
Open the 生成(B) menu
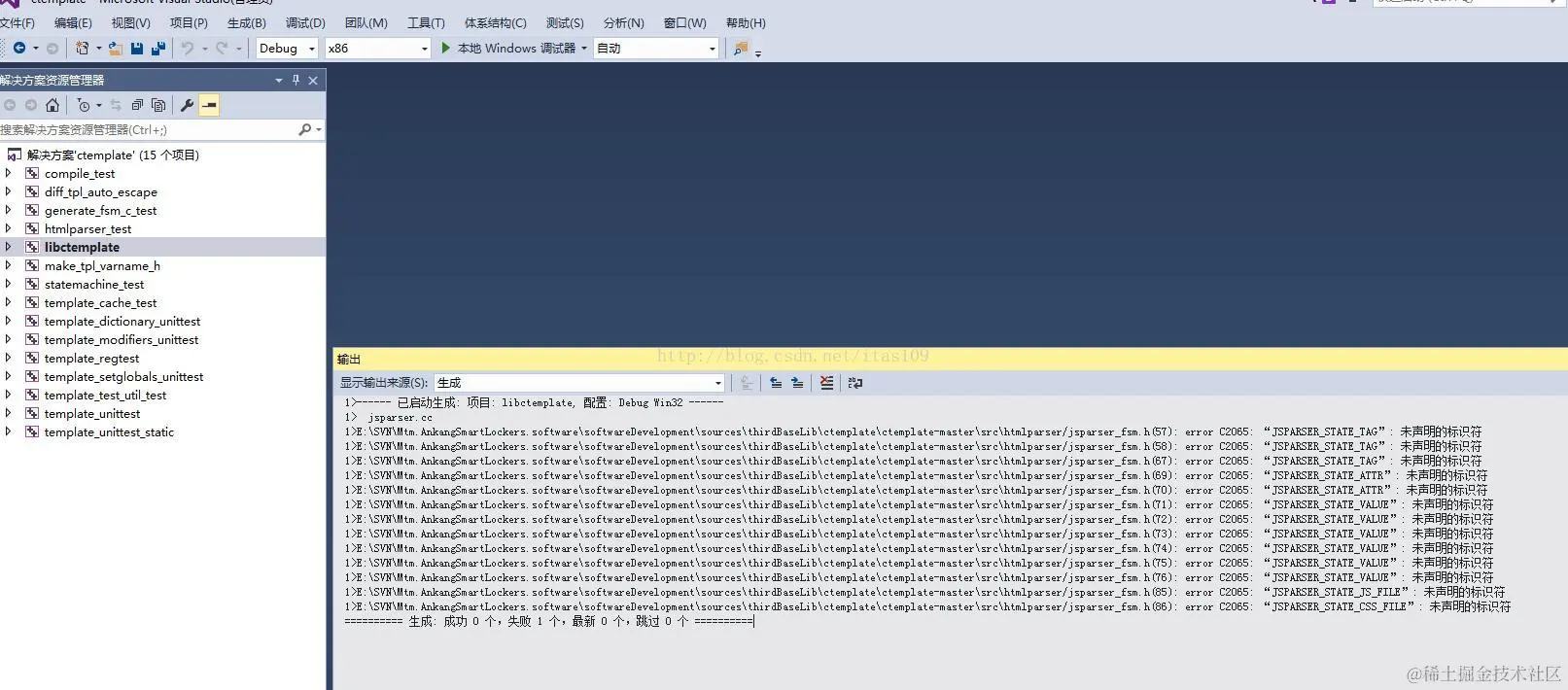[x=246, y=22]
